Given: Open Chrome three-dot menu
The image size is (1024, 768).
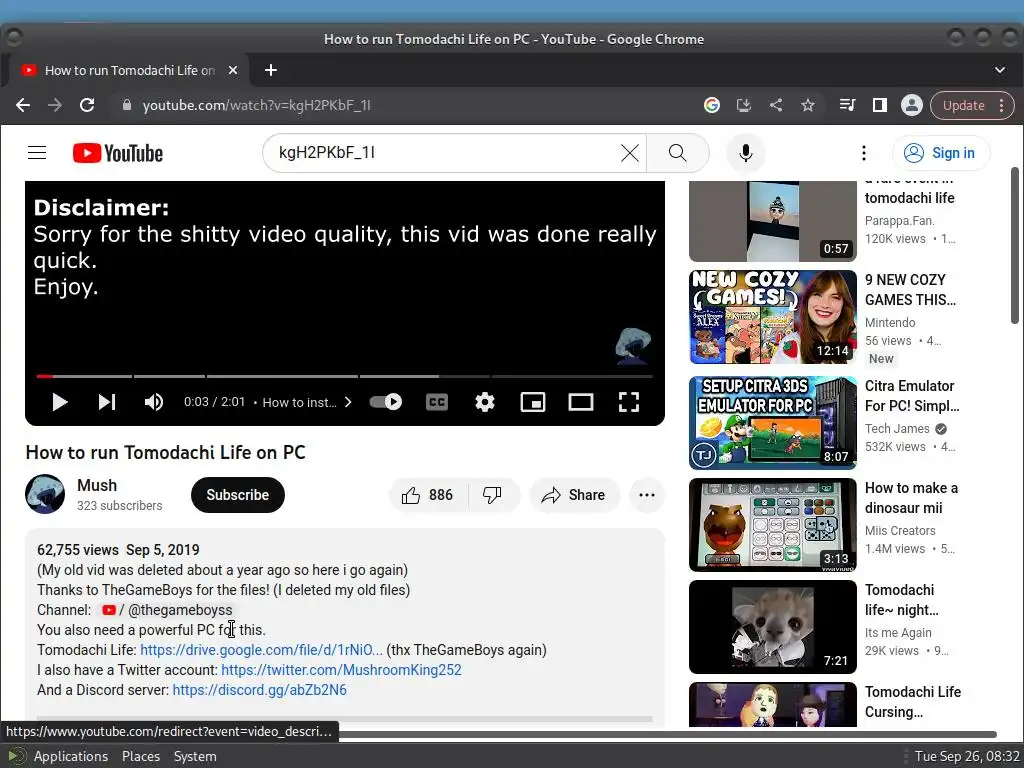Looking at the screenshot, I should (1002, 105).
